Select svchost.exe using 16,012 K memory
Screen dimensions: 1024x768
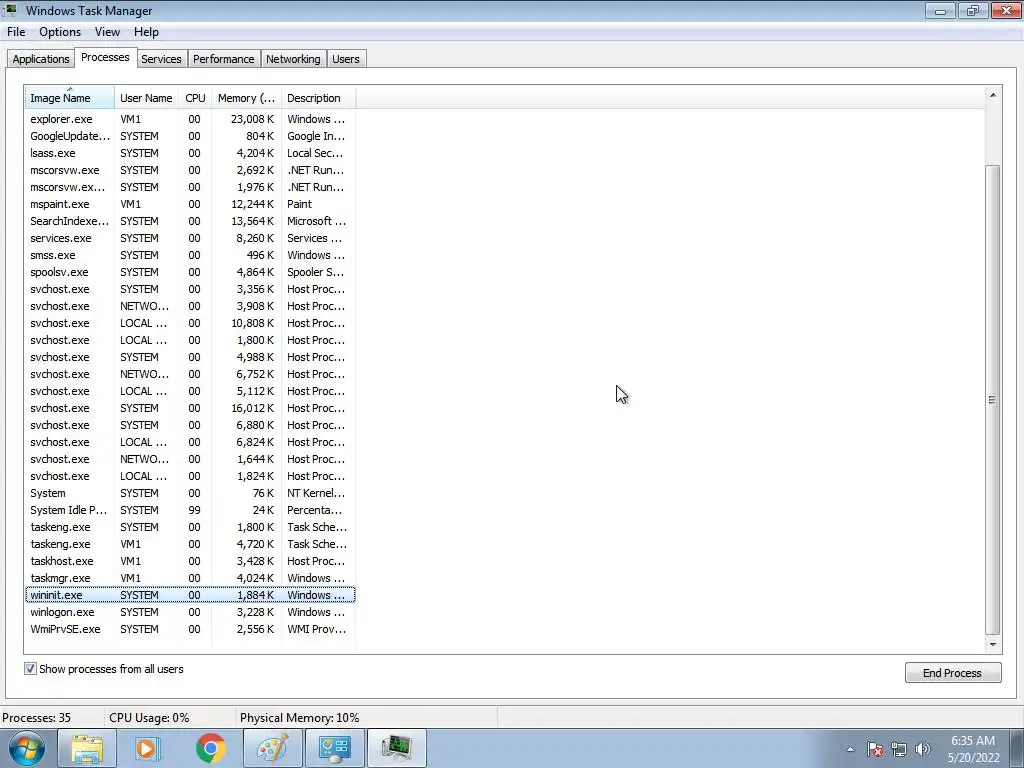pos(190,408)
